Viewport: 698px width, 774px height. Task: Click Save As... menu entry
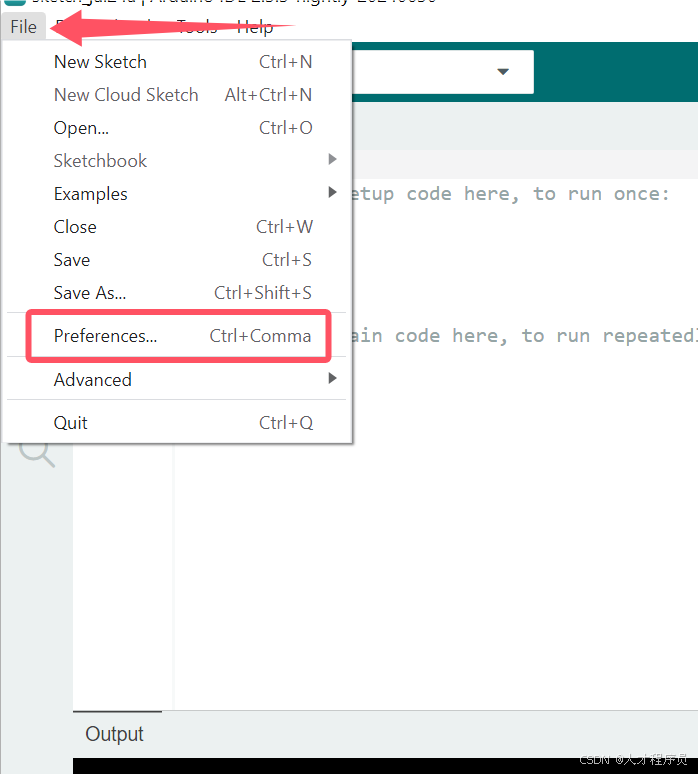pos(177,293)
